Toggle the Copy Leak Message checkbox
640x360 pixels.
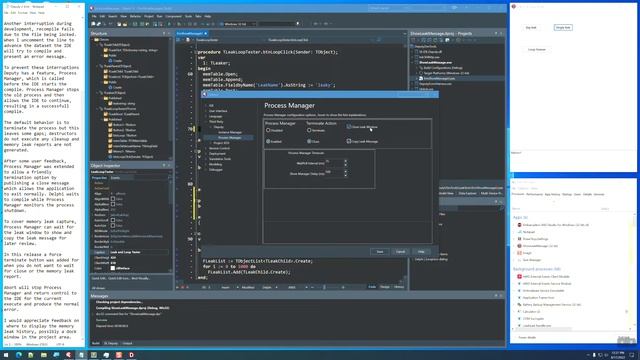[349, 141]
